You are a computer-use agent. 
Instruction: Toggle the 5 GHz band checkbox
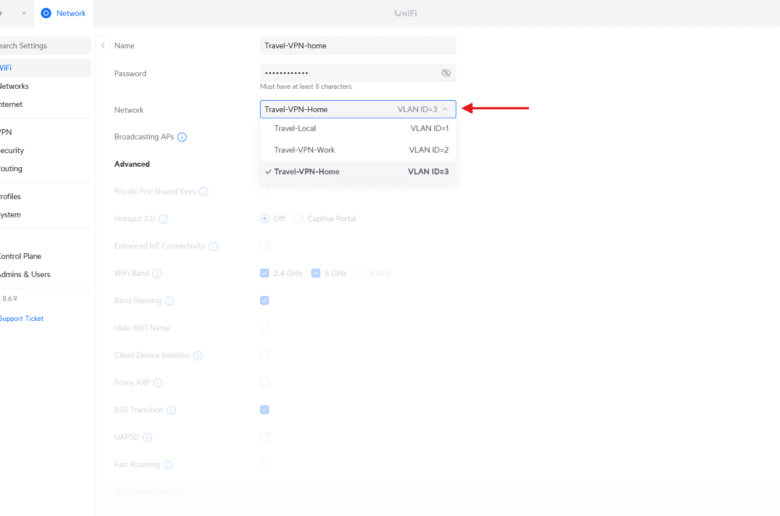(315, 273)
